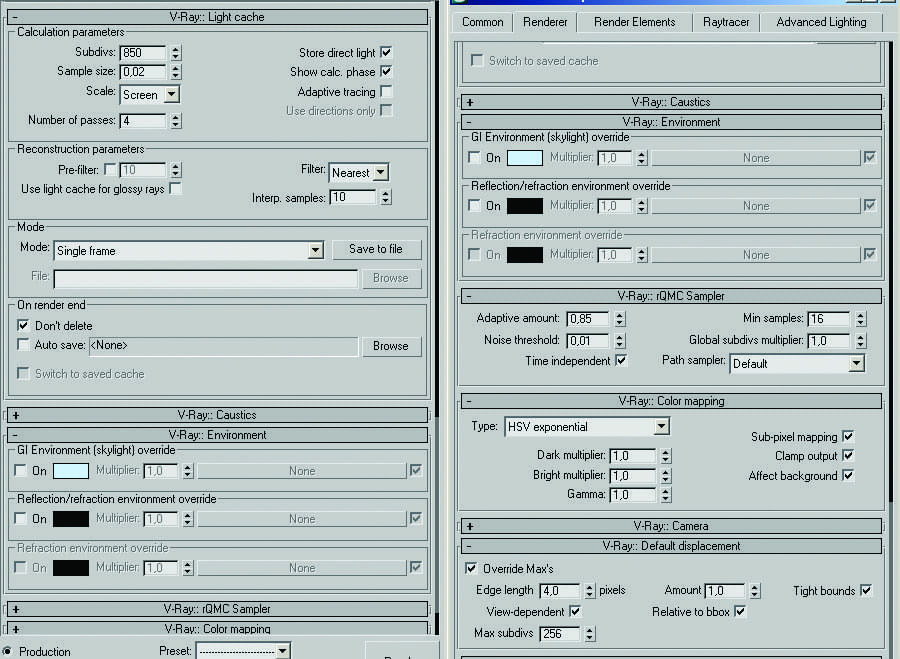Open Color mapping Type HSV exponential dropdown
The height and width of the screenshot is (659, 900).
point(587,427)
